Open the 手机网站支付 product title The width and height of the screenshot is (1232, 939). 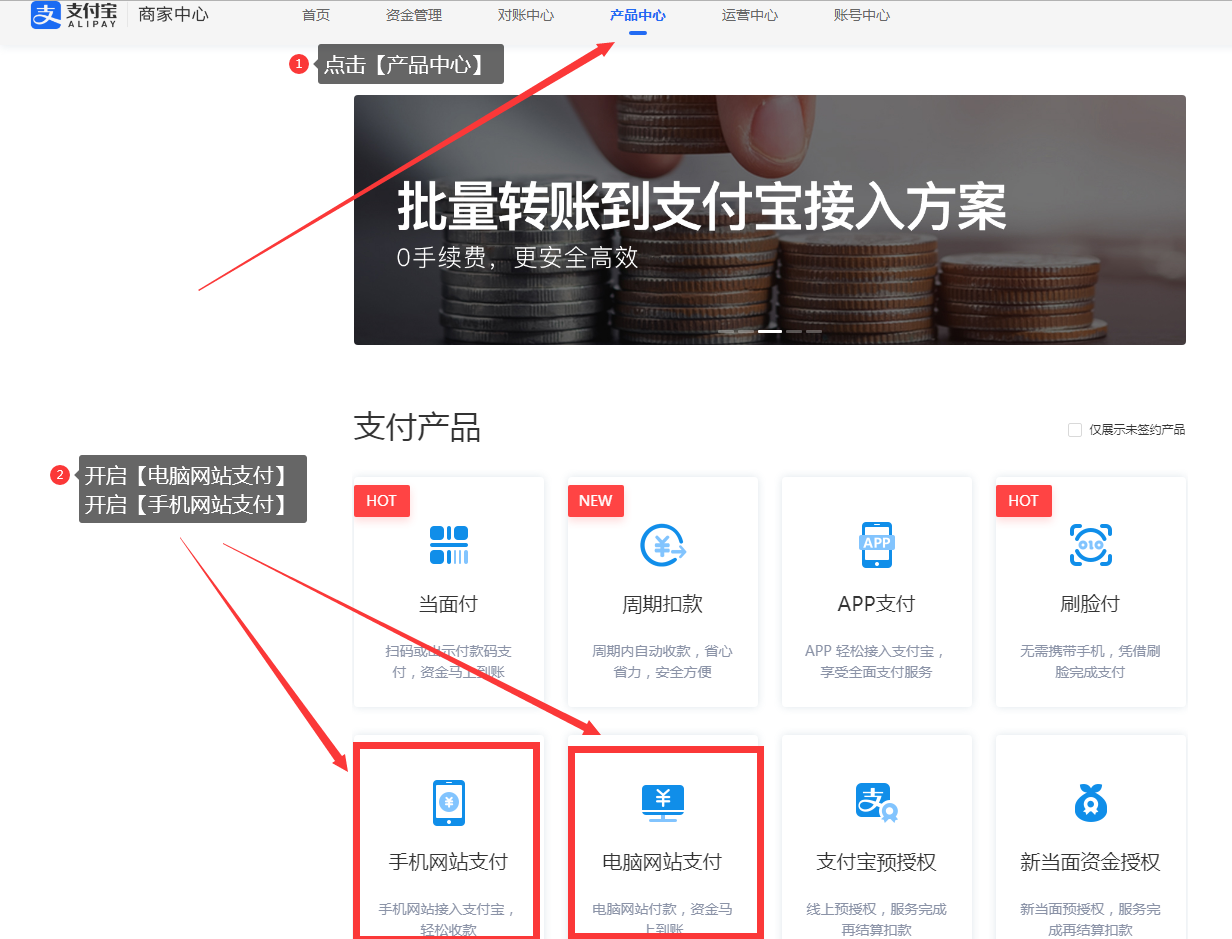tap(448, 862)
